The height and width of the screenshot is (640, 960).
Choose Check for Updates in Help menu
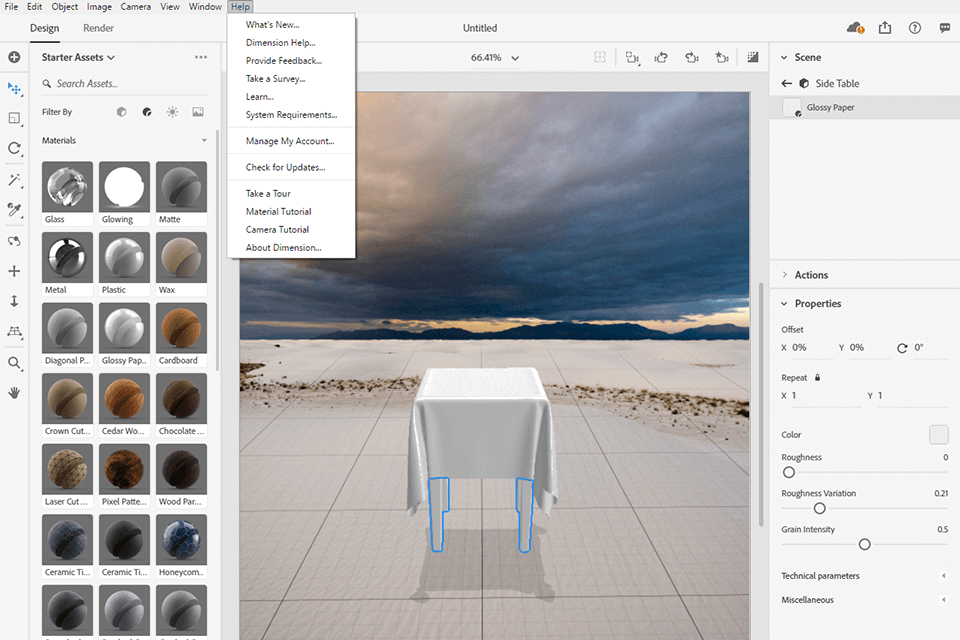(x=285, y=167)
